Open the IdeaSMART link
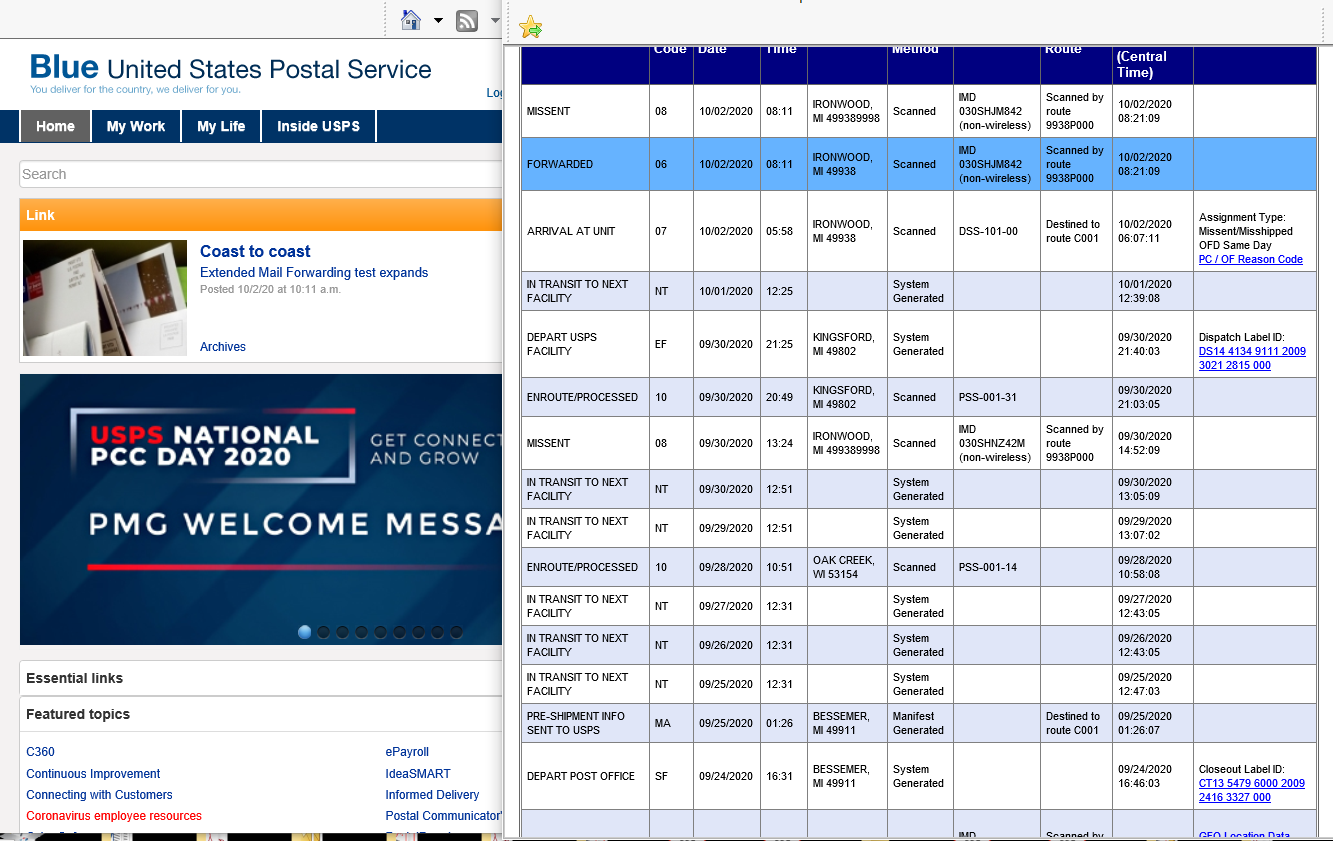Viewport: 1333px width, 841px height. 418,774
